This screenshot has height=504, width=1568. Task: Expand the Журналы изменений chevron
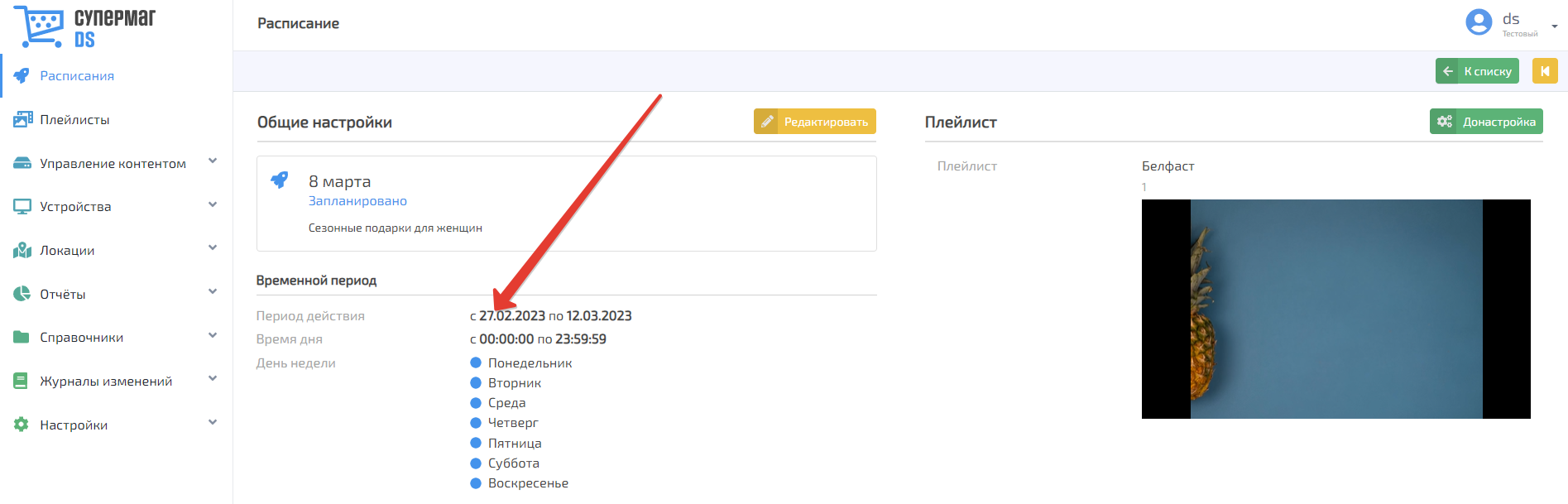click(x=213, y=378)
